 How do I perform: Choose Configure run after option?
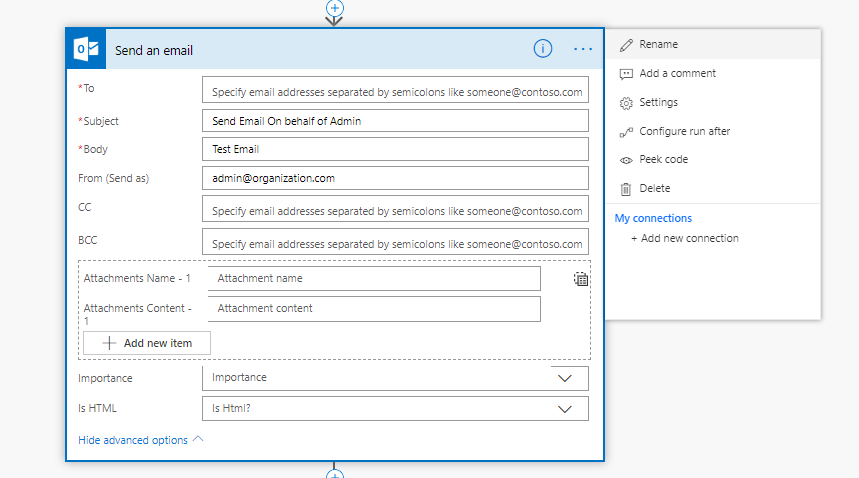click(684, 131)
